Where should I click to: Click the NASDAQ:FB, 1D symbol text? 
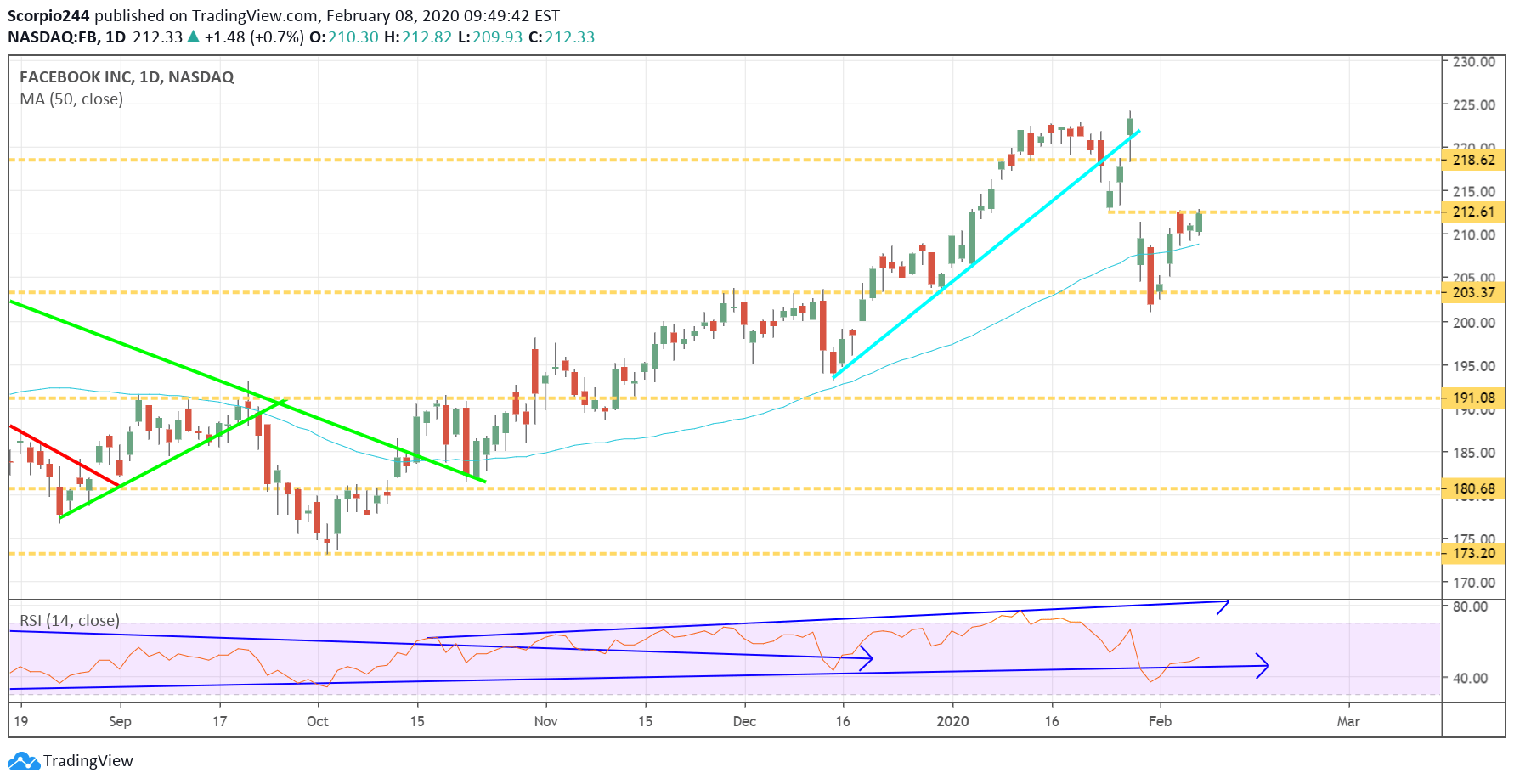coord(66,37)
